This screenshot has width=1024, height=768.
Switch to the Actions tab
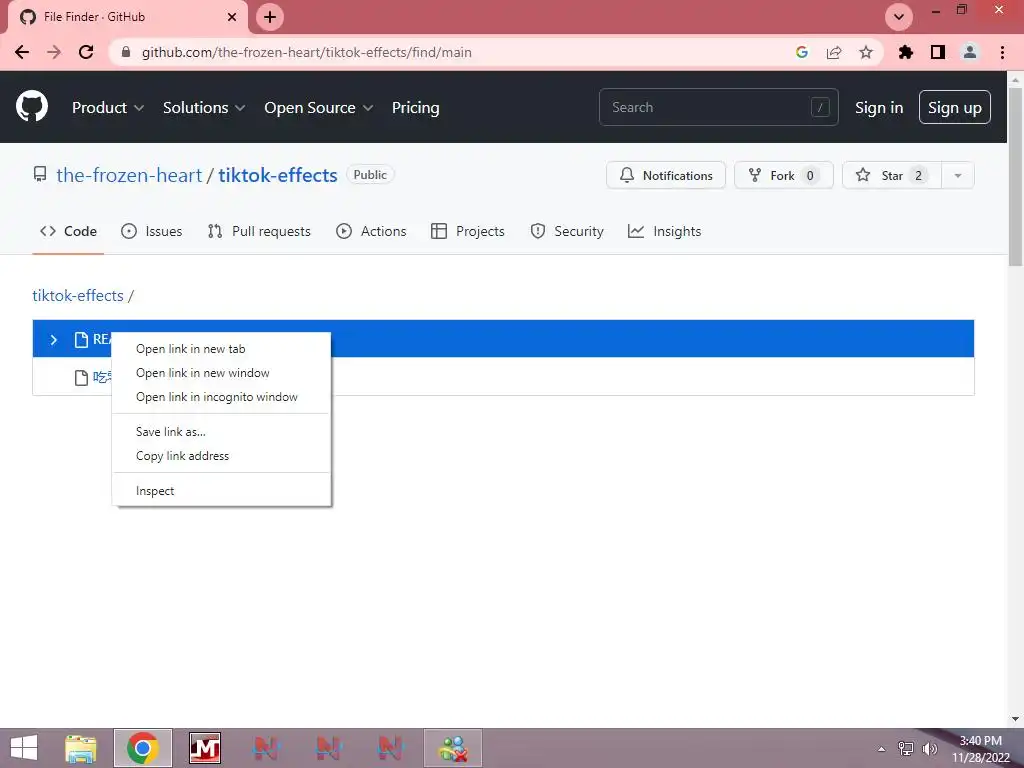371,231
